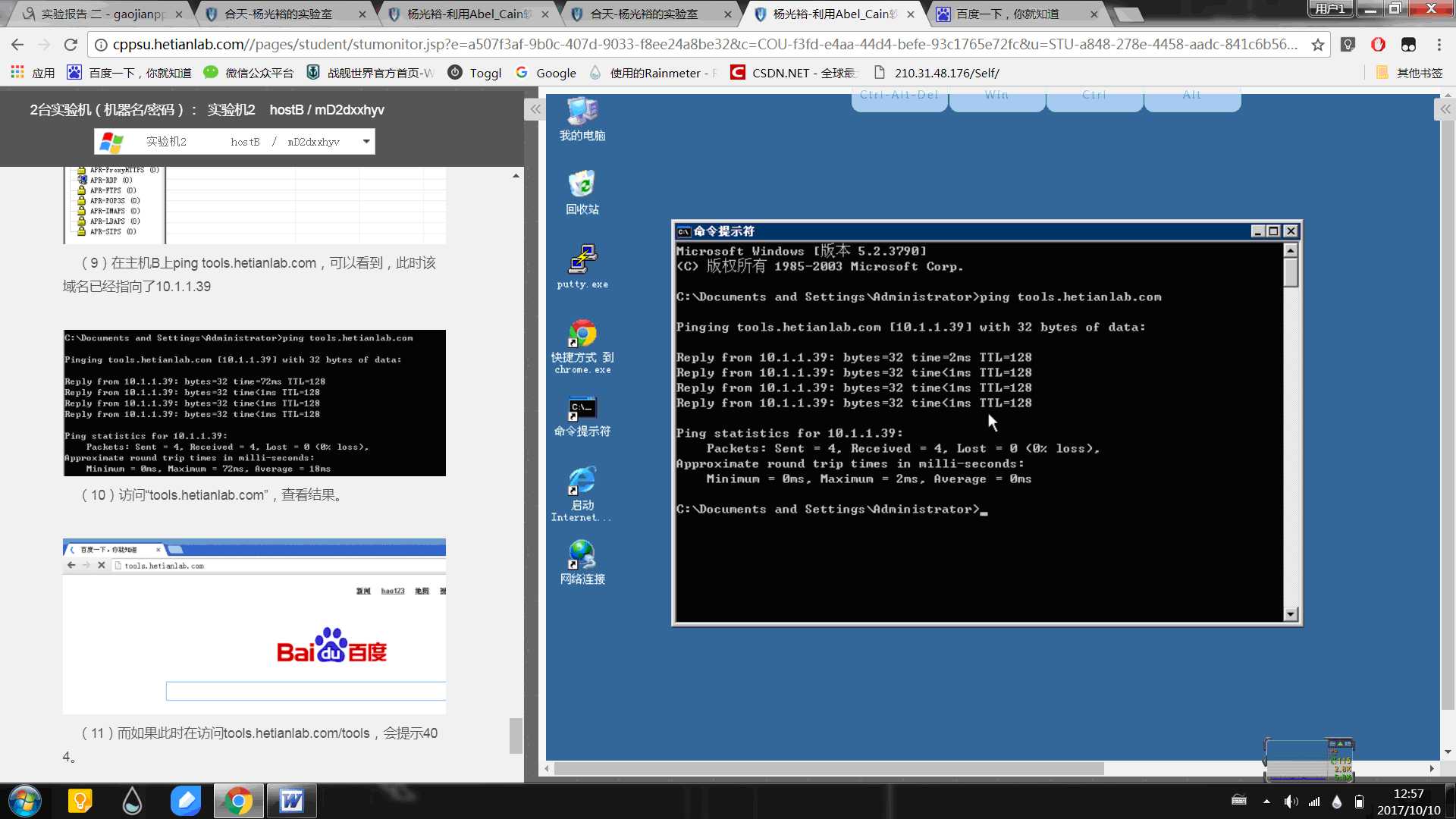Collapse the instructions panel with left chevrons
The image size is (1456, 819).
click(535, 109)
